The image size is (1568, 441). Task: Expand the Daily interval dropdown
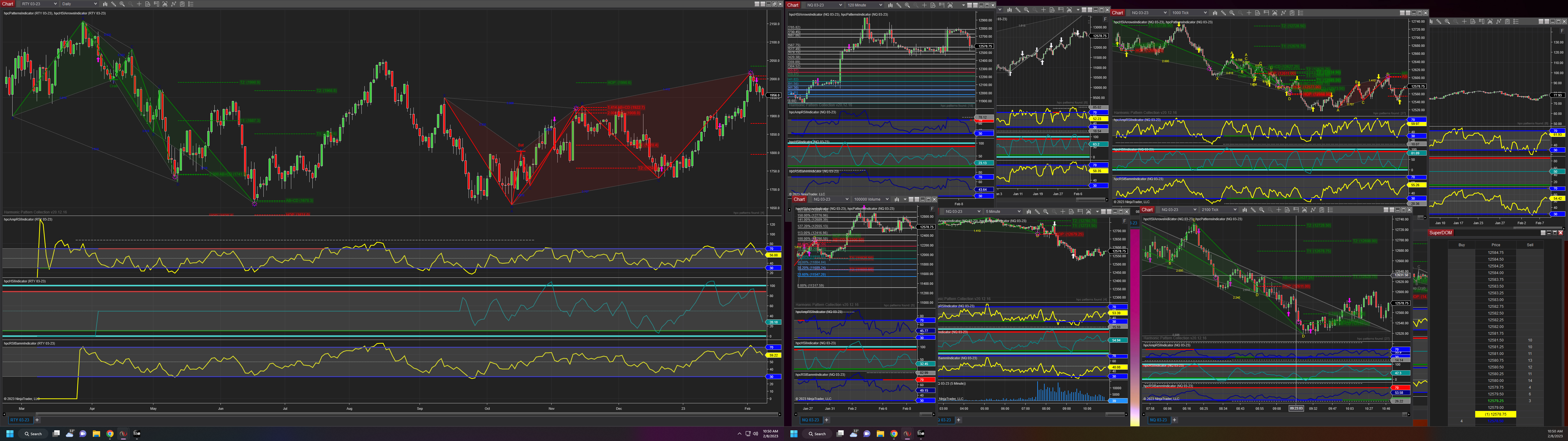pyautogui.click(x=80, y=4)
